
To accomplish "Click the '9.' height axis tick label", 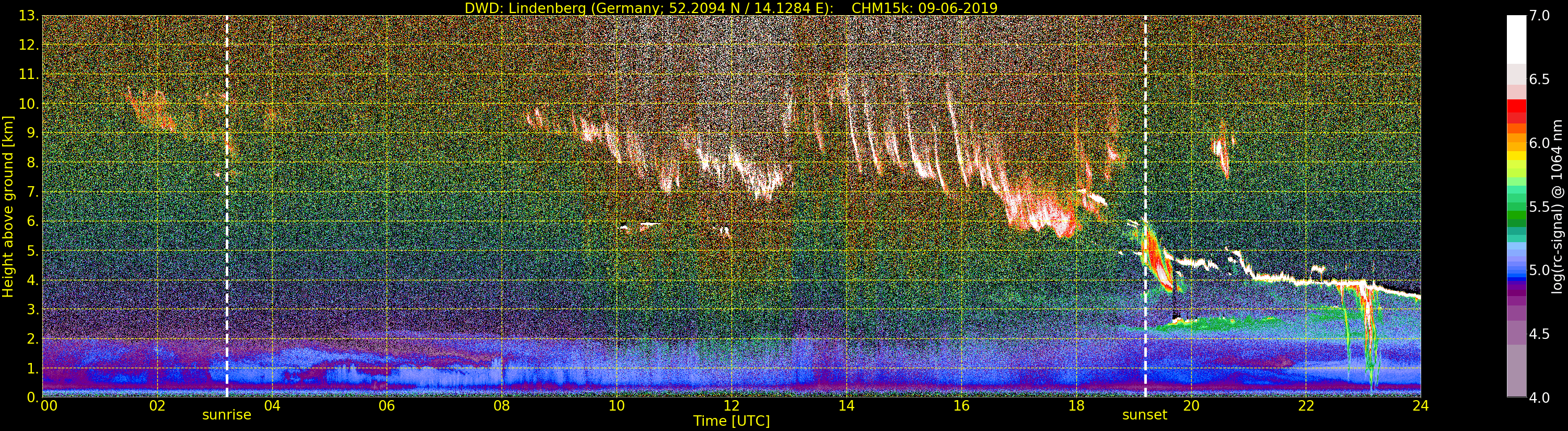I will (x=32, y=133).
